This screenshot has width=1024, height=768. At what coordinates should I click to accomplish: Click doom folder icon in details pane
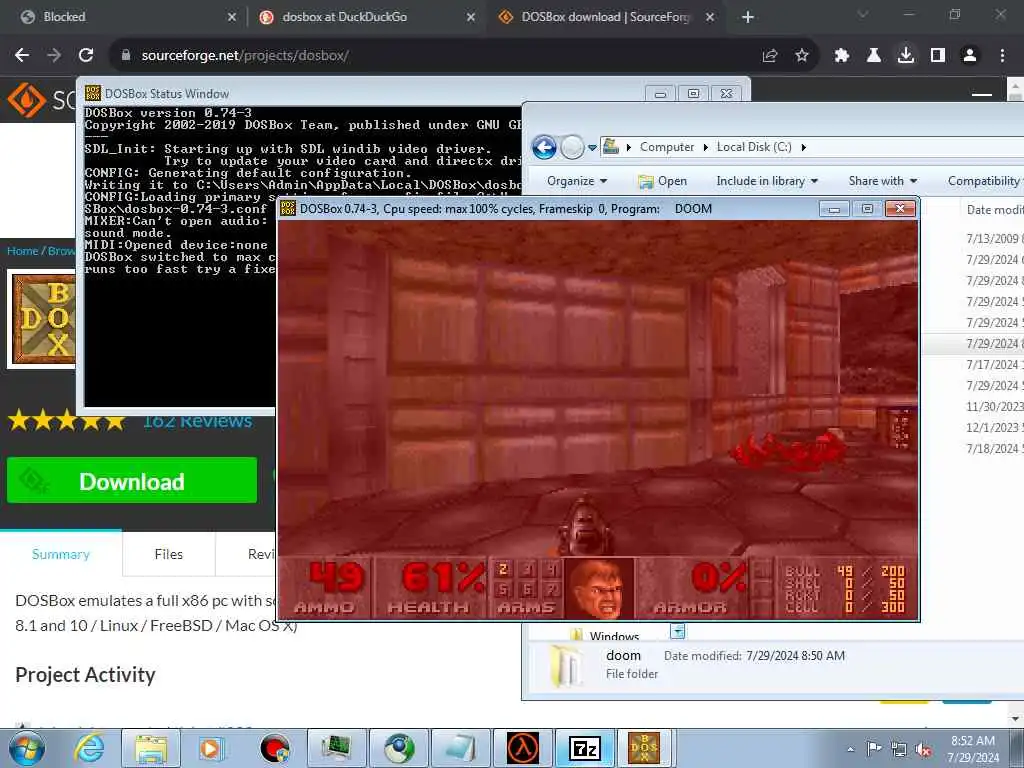568,666
